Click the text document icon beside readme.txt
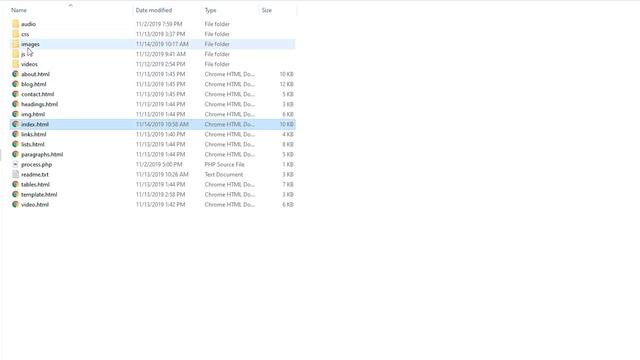The width and height of the screenshot is (640, 360). (x=16, y=174)
